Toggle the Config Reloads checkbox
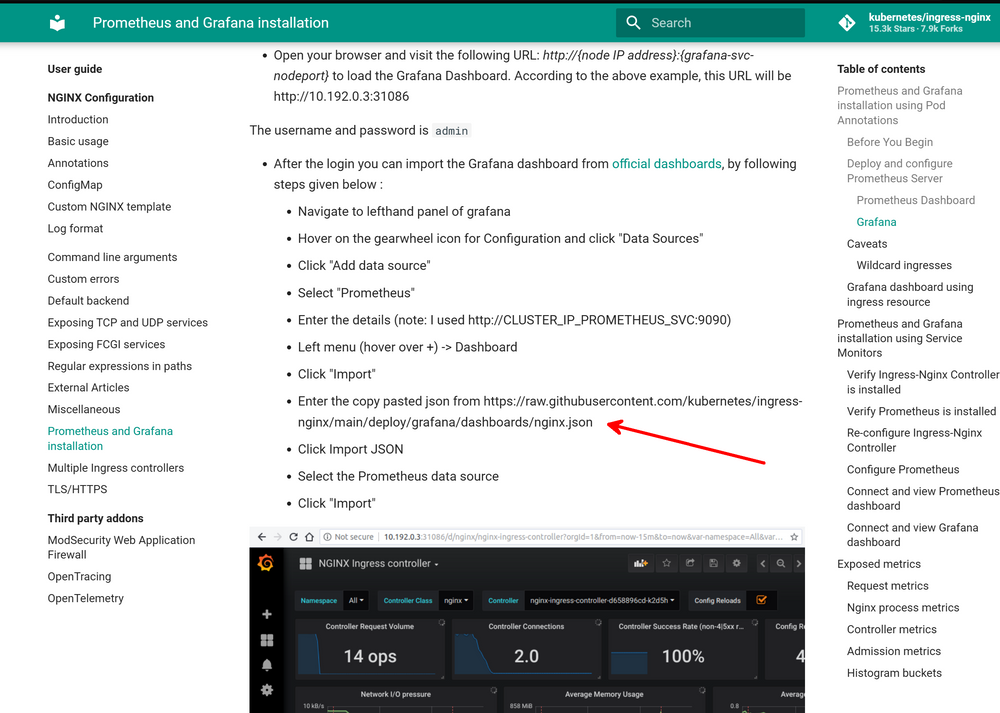 click(x=760, y=600)
